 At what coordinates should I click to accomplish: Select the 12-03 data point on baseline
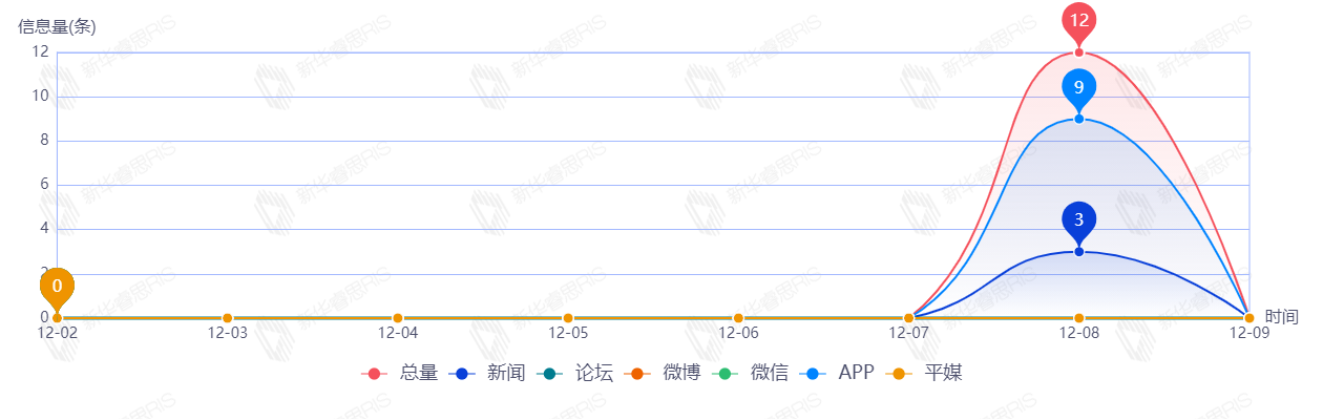pyautogui.click(x=227, y=318)
